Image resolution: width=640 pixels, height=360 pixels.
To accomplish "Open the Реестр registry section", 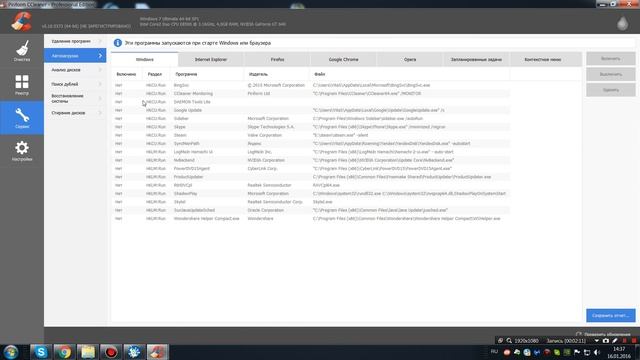I will 22,84.
